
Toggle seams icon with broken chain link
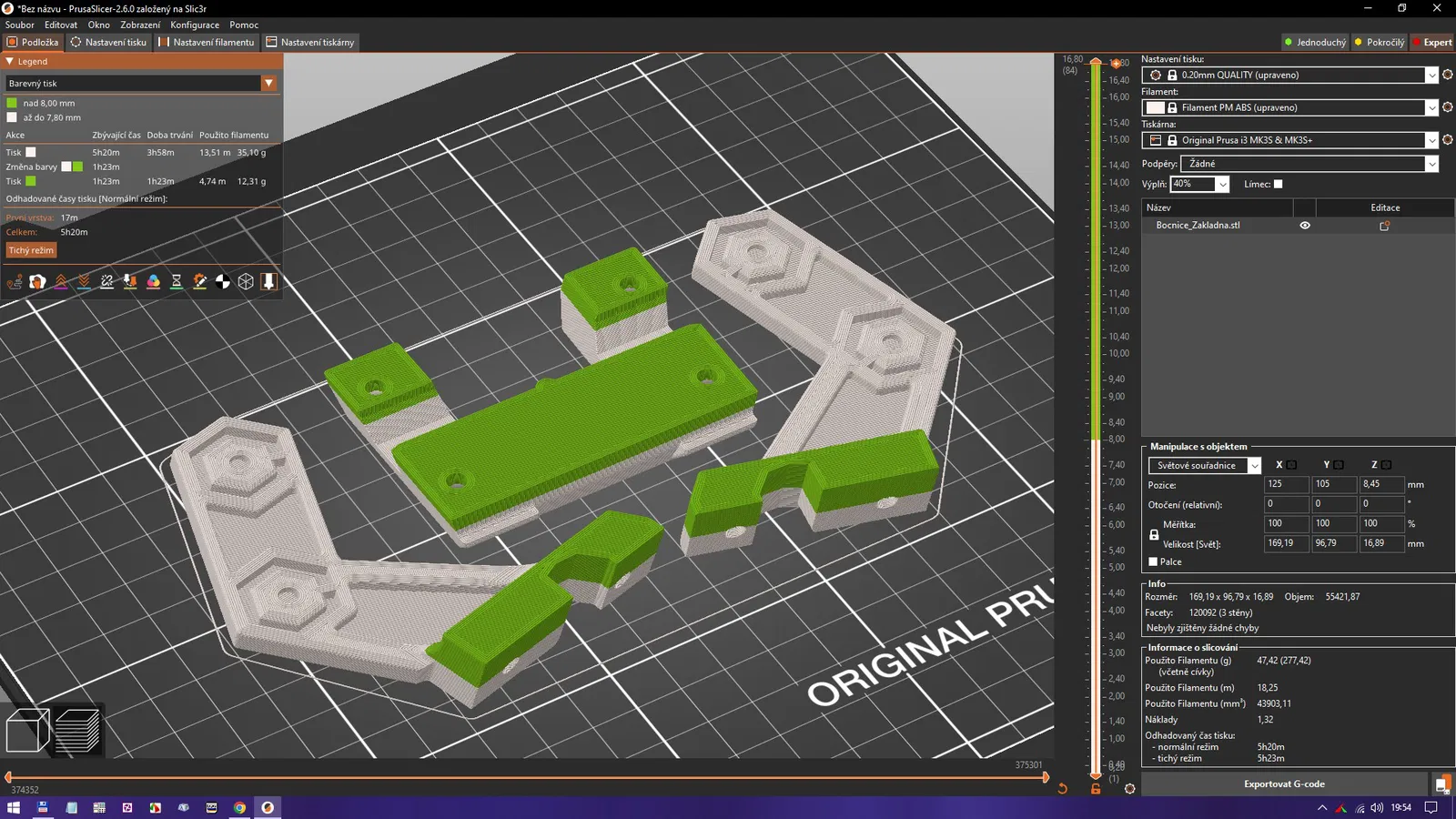(107, 282)
